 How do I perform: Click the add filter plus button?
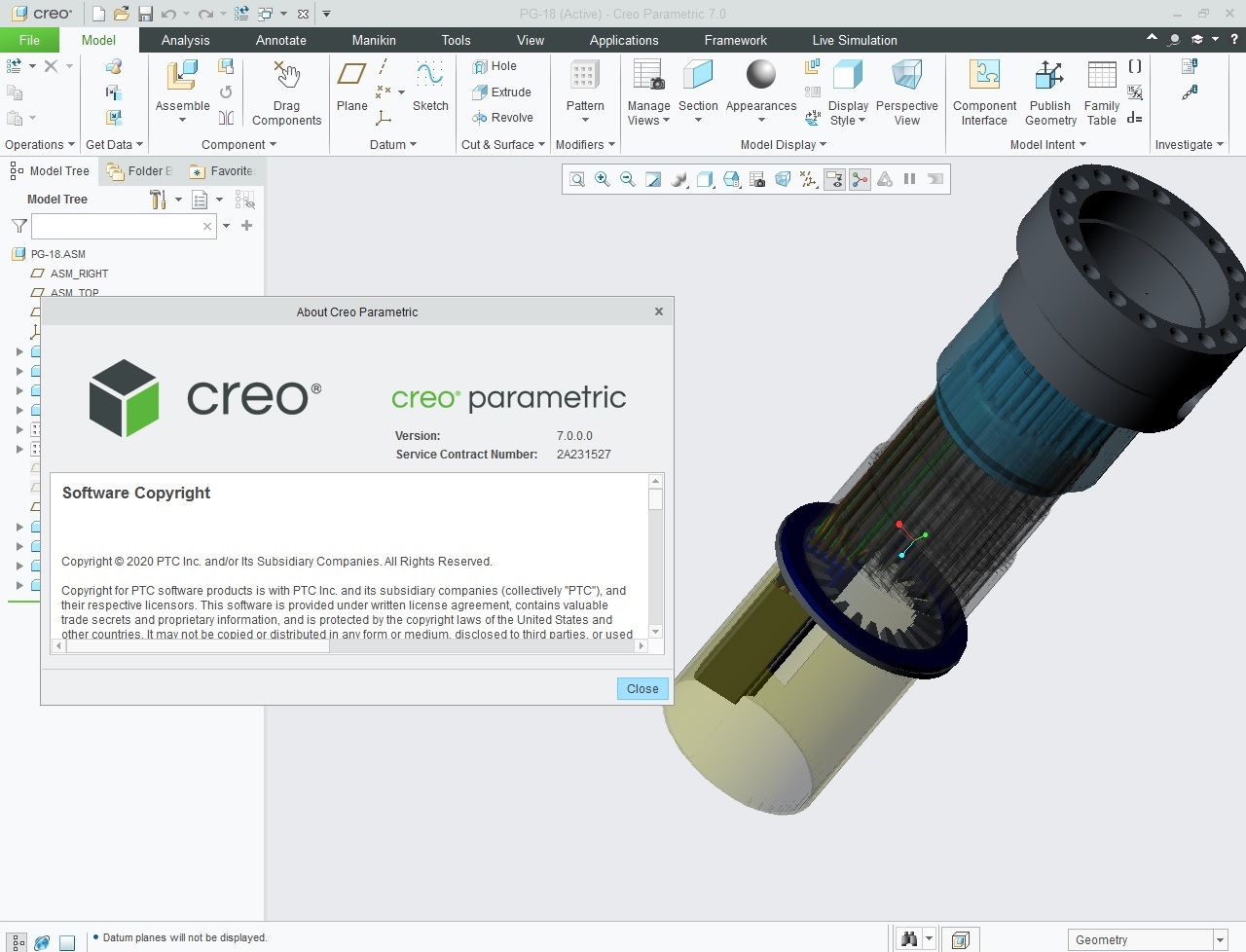pos(246,226)
